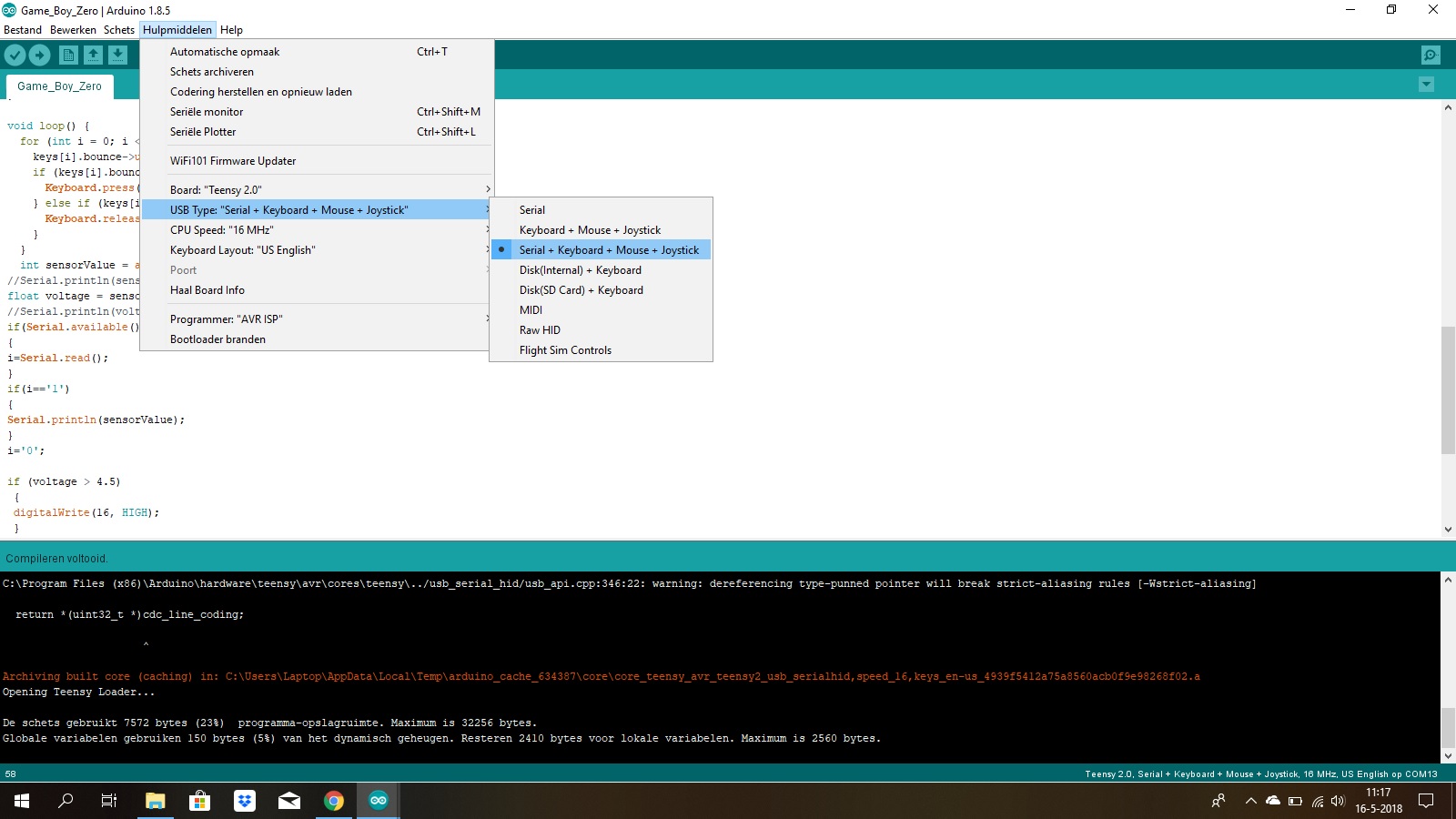The height and width of the screenshot is (819, 1456).
Task: Expand CPU Speed: "16 MHz" submenu
Action: [x=317, y=230]
